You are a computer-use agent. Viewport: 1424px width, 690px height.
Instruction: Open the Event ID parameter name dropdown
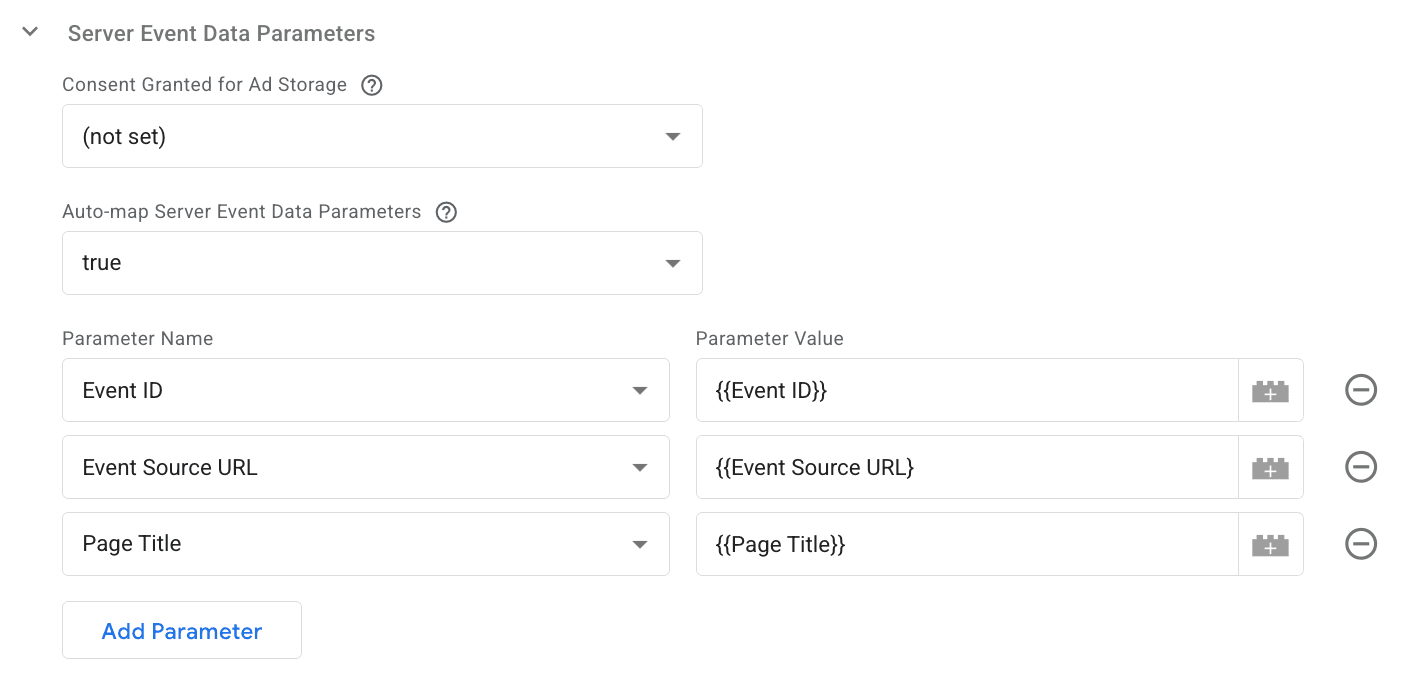pos(366,390)
